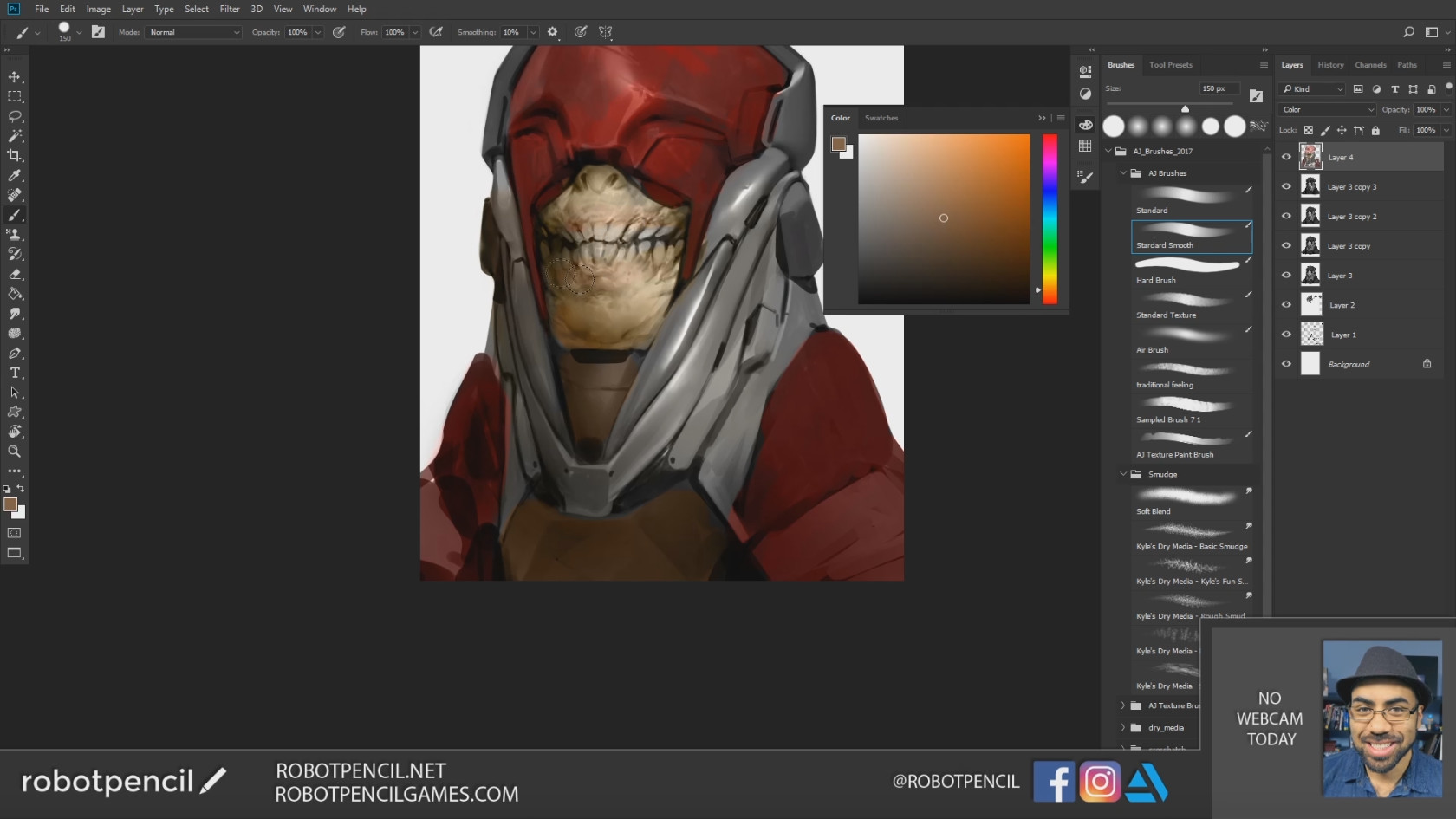Switch to the History tab

click(x=1330, y=65)
